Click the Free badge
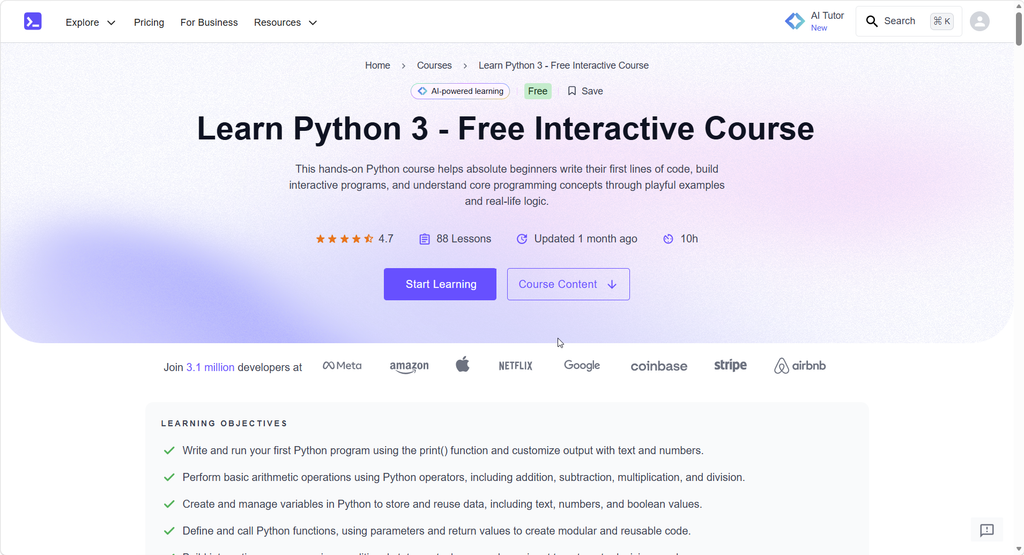This screenshot has width=1024, height=555. (x=537, y=91)
